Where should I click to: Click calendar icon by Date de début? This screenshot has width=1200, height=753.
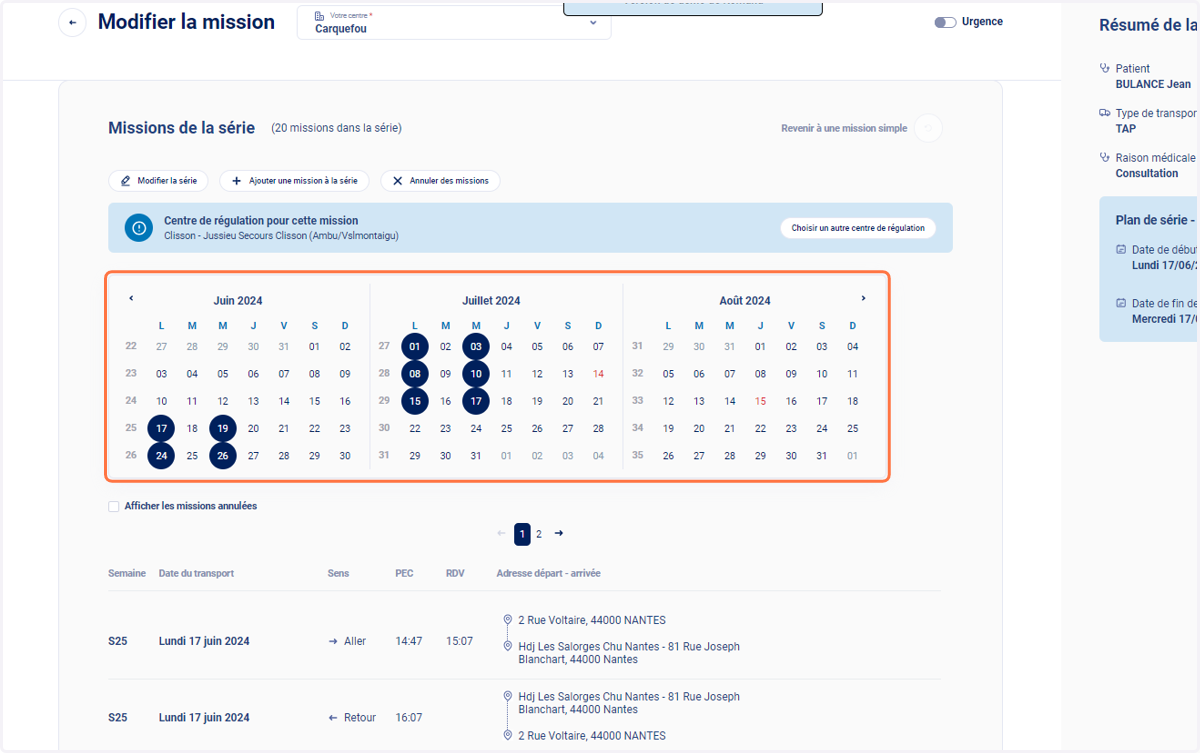(x=1121, y=249)
